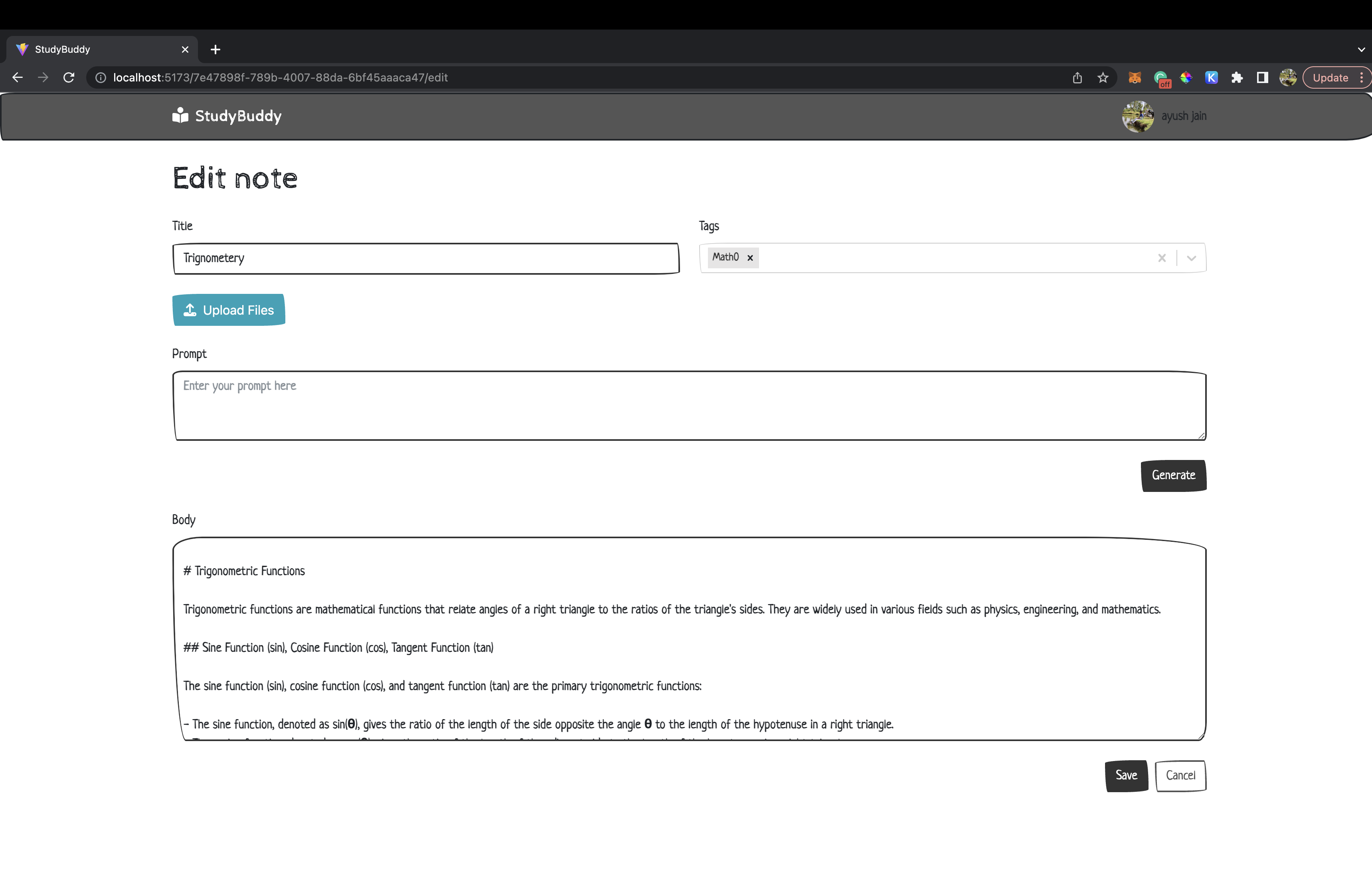1372x892 pixels.
Task: Toggle the browser side panel icon
Action: tap(1262, 77)
